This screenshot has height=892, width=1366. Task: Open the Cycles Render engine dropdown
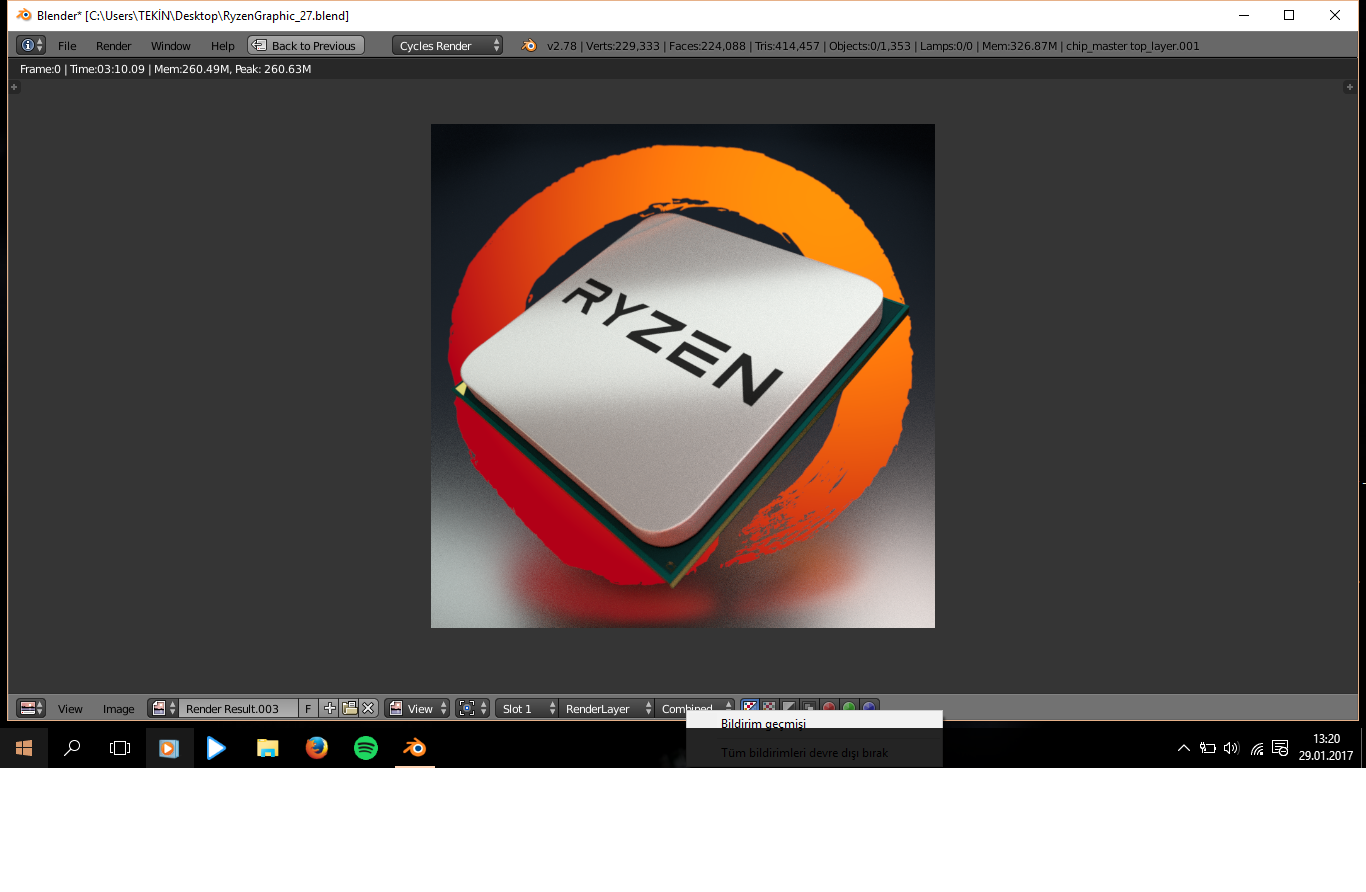[448, 46]
